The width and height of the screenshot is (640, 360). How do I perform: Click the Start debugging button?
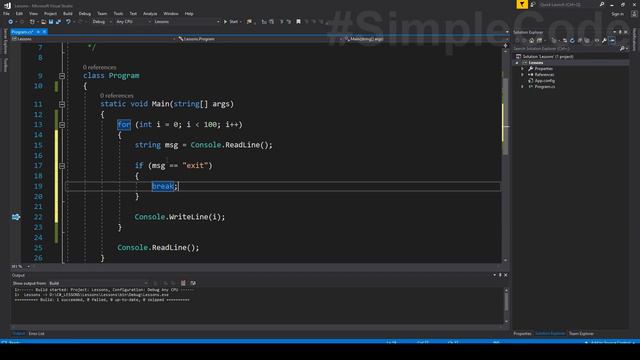pyautogui.click(x=231, y=22)
